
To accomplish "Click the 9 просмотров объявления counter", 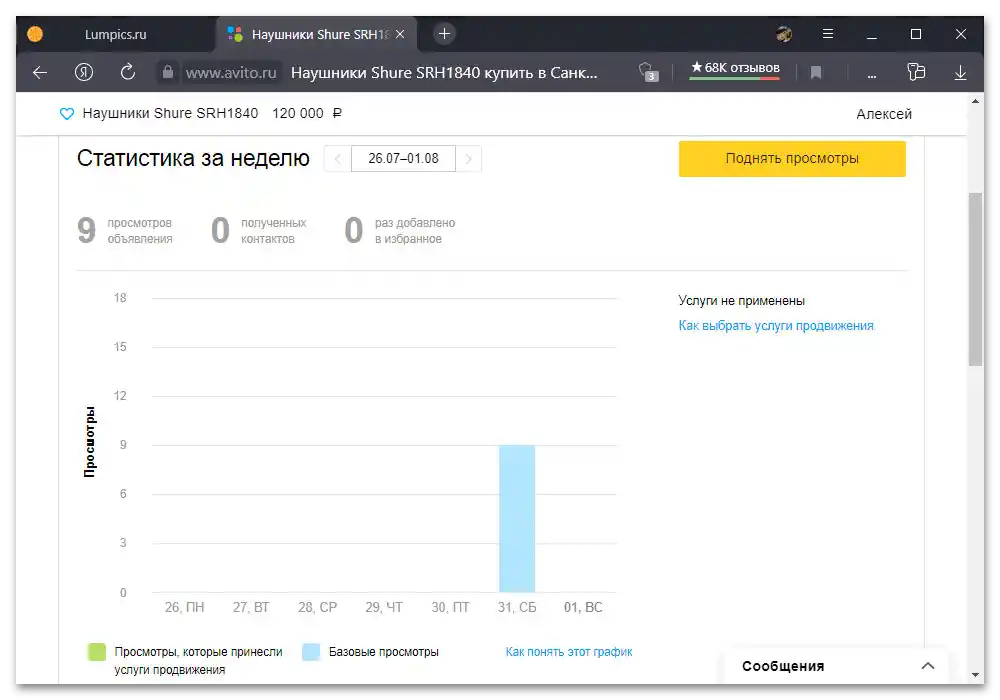I will coord(125,231).
